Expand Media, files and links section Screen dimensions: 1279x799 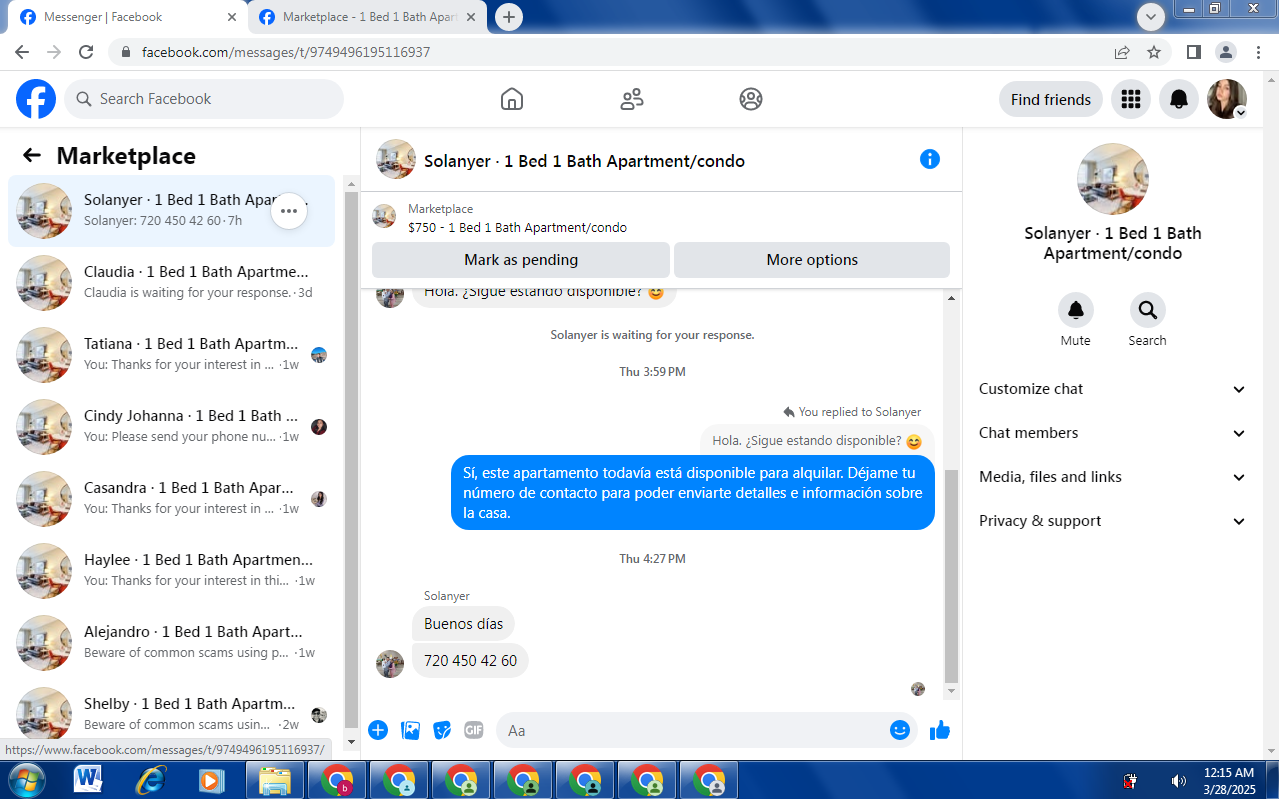coord(1113,477)
